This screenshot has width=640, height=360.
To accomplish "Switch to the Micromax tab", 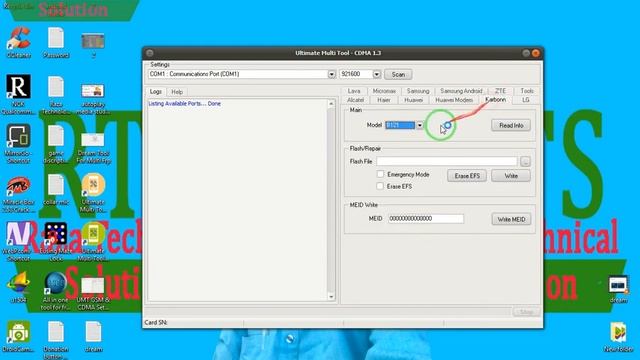I will [384, 91].
